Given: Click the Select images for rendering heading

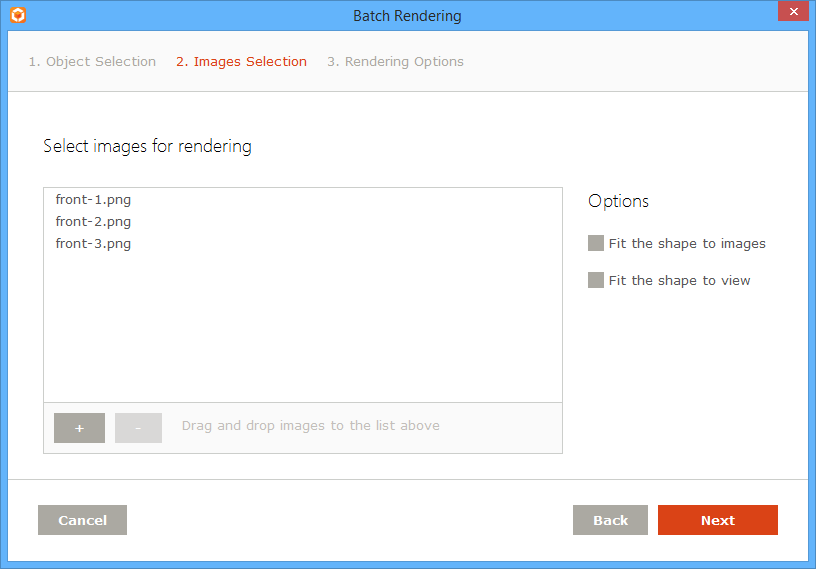Looking at the screenshot, I should pos(147,146).
